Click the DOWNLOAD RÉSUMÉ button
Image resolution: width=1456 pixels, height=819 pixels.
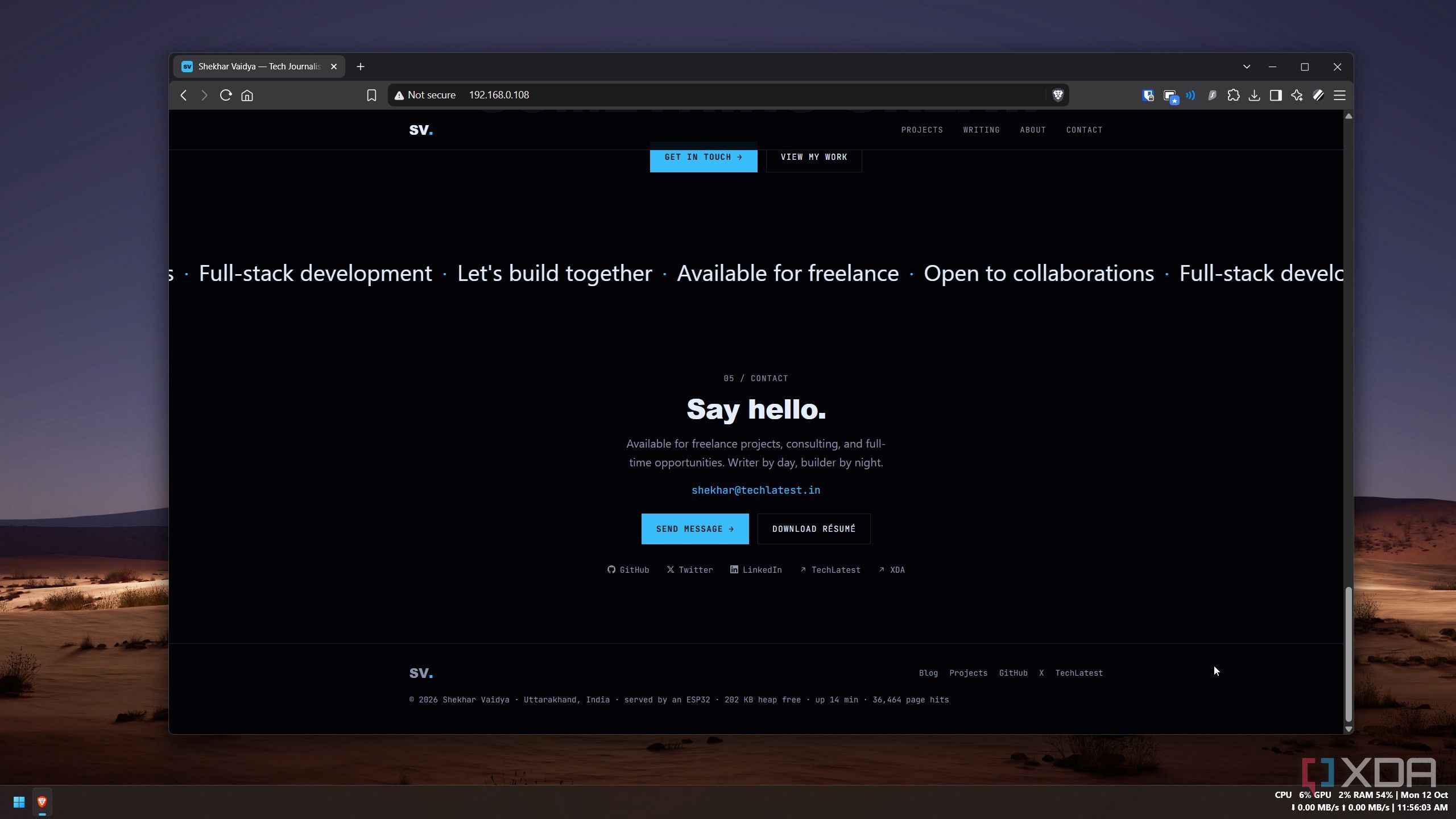point(814,529)
